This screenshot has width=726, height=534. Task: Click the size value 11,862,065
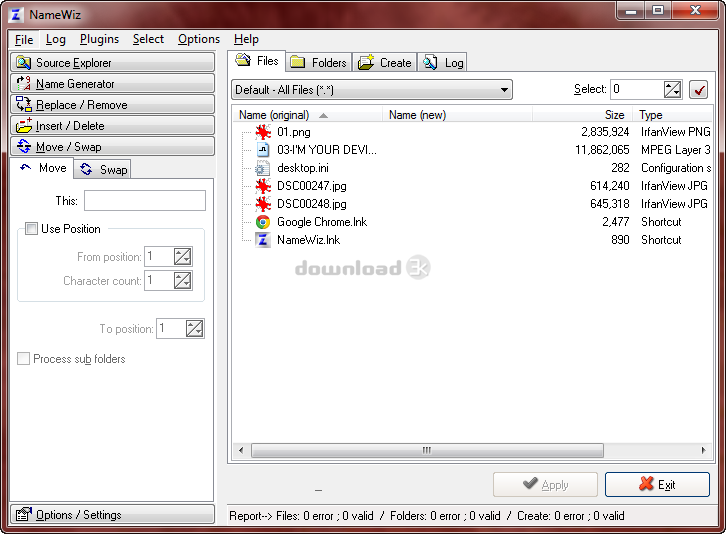[602, 150]
